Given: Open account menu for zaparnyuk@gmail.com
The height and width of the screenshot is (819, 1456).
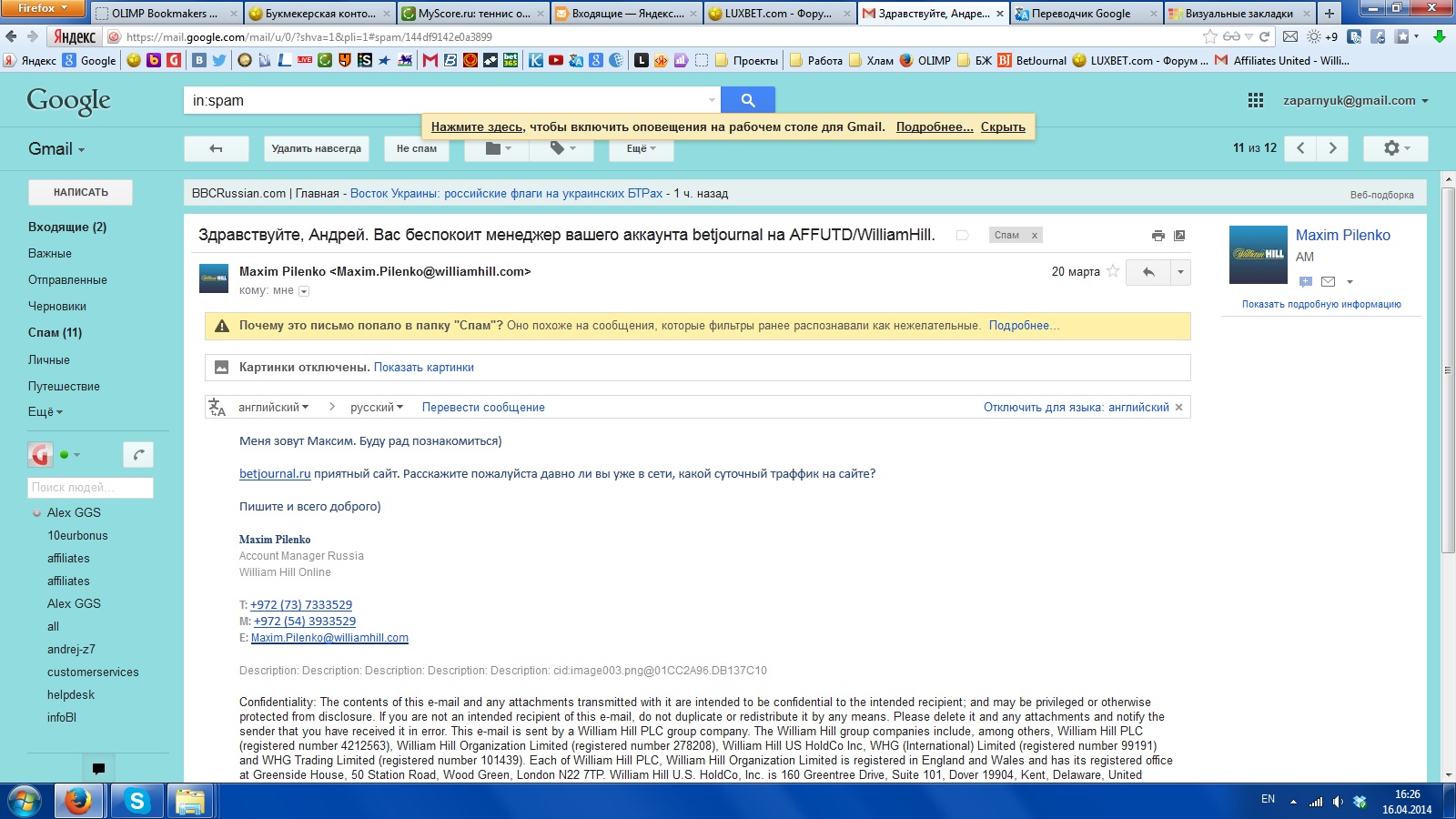Looking at the screenshot, I should point(1356,101).
